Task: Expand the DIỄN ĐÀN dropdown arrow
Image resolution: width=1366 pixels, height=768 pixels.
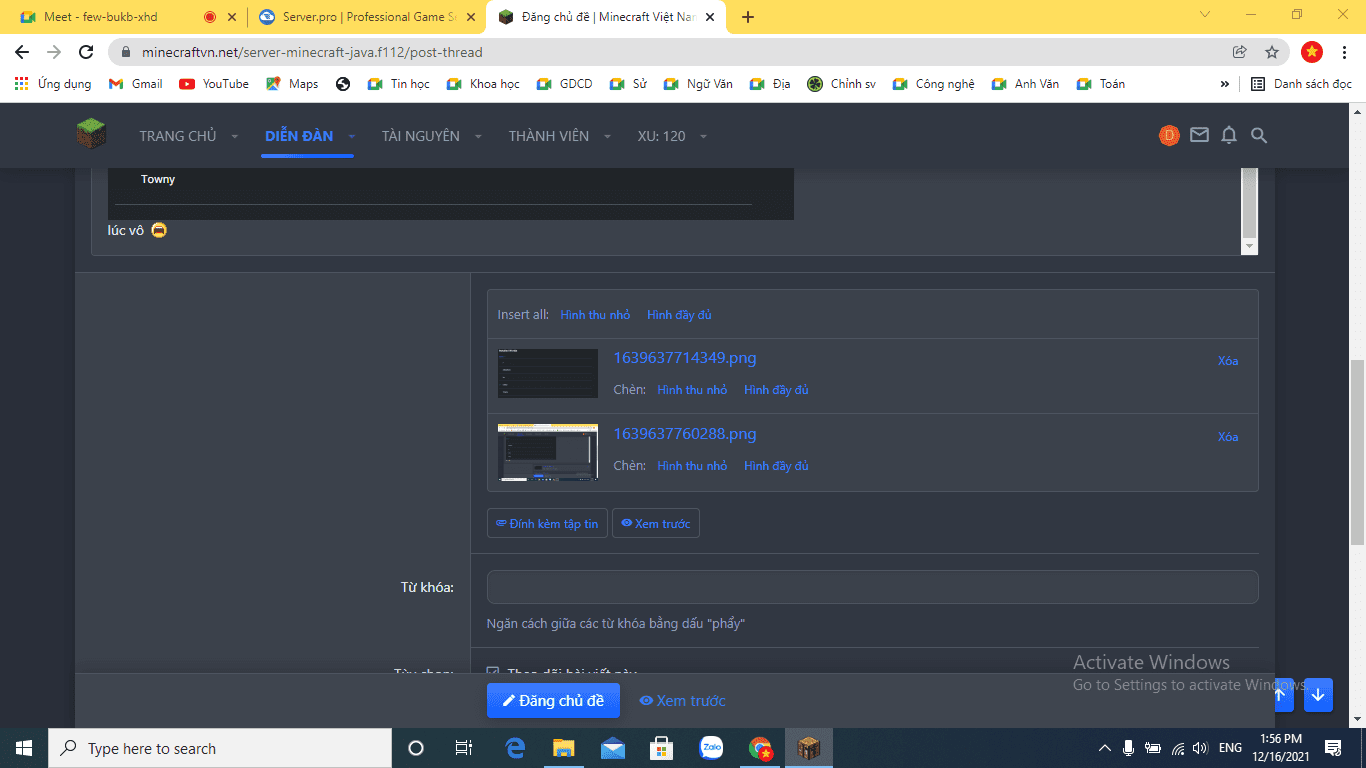Action: (x=351, y=136)
